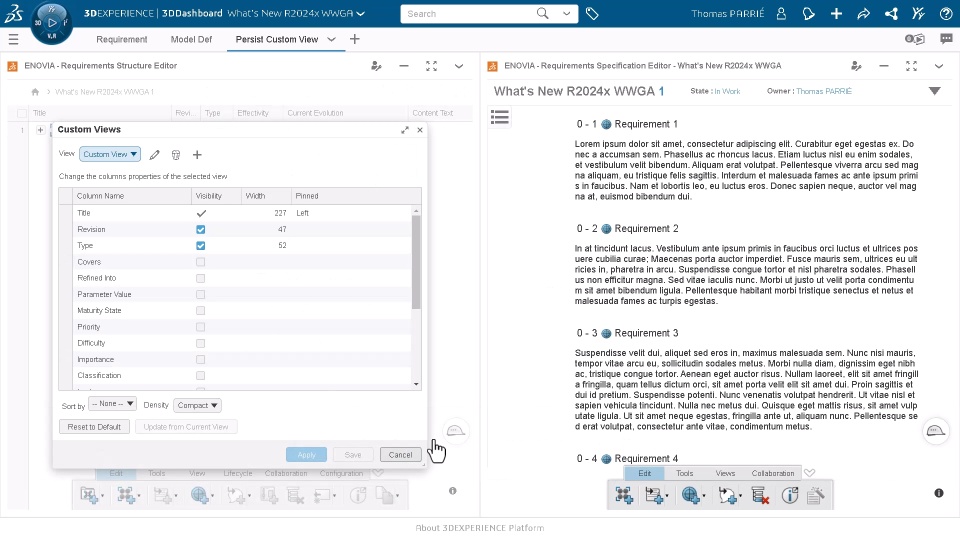
Task: Click search magnifier icon
Action: (x=542, y=13)
